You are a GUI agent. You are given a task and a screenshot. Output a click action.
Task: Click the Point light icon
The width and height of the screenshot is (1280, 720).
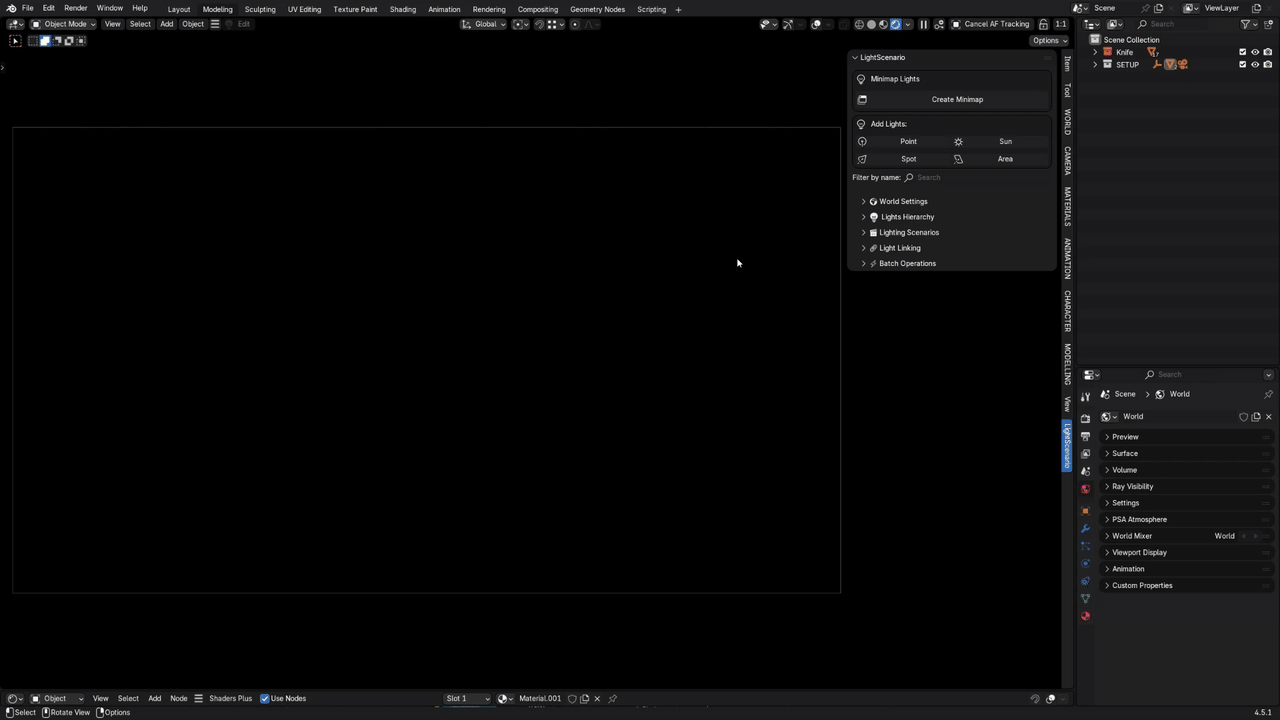click(x=862, y=141)
